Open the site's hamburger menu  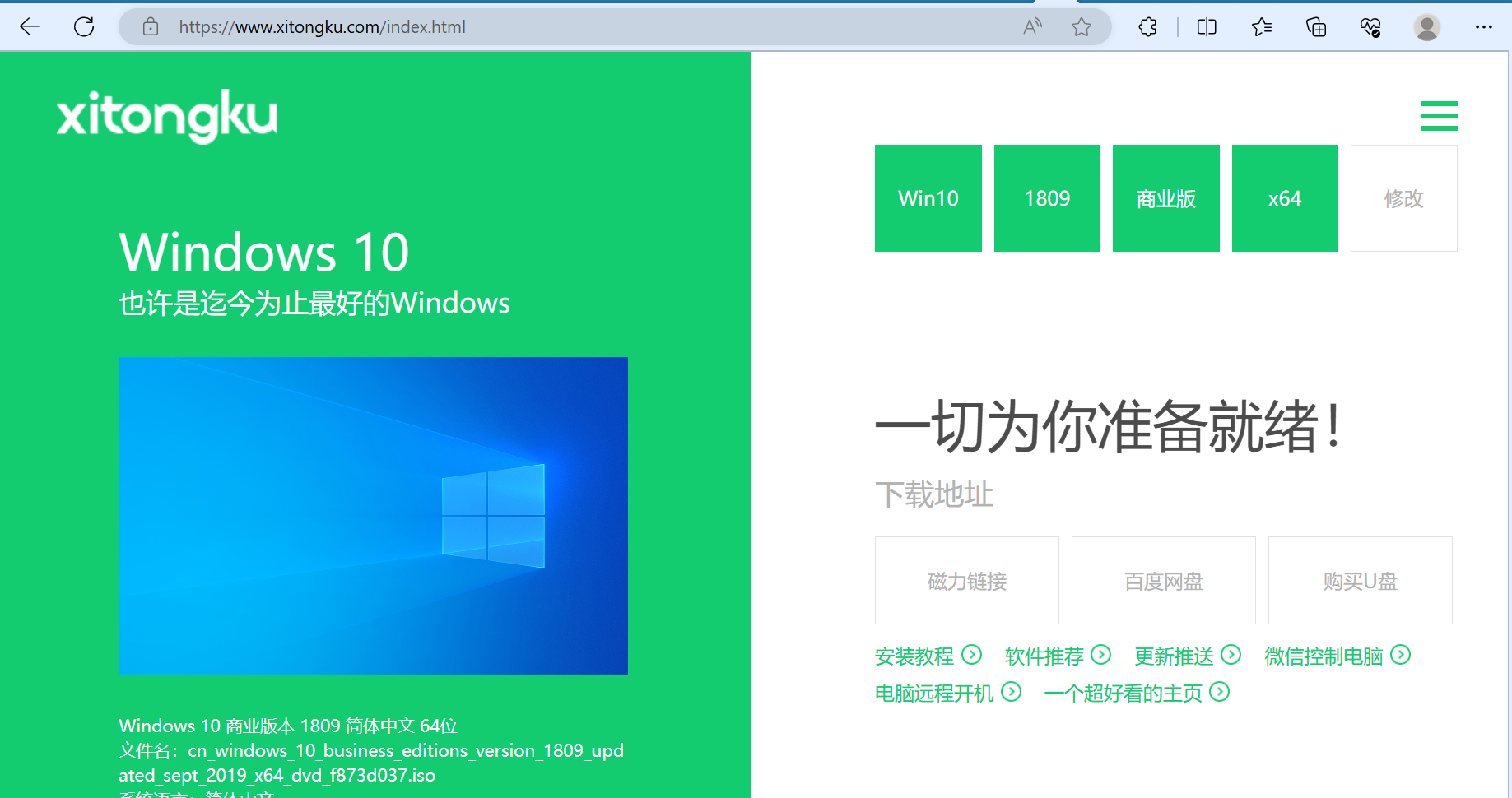tap(1439, 116)
